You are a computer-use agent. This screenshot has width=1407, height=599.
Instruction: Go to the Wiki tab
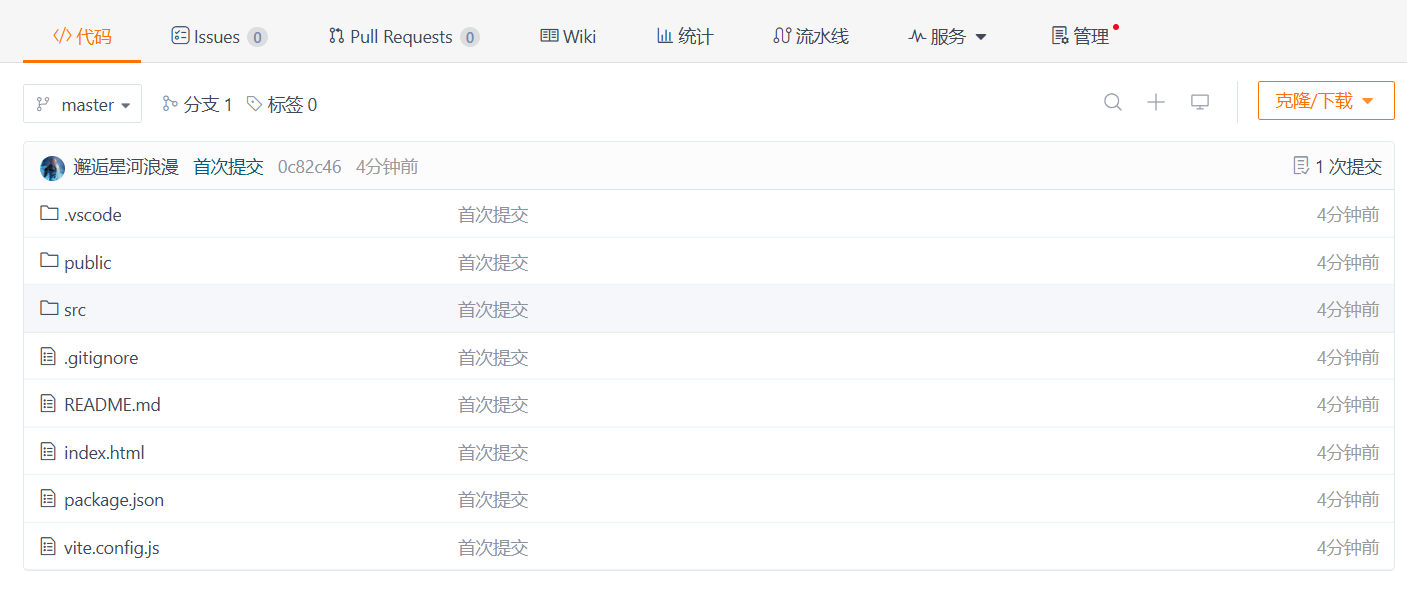568,37
